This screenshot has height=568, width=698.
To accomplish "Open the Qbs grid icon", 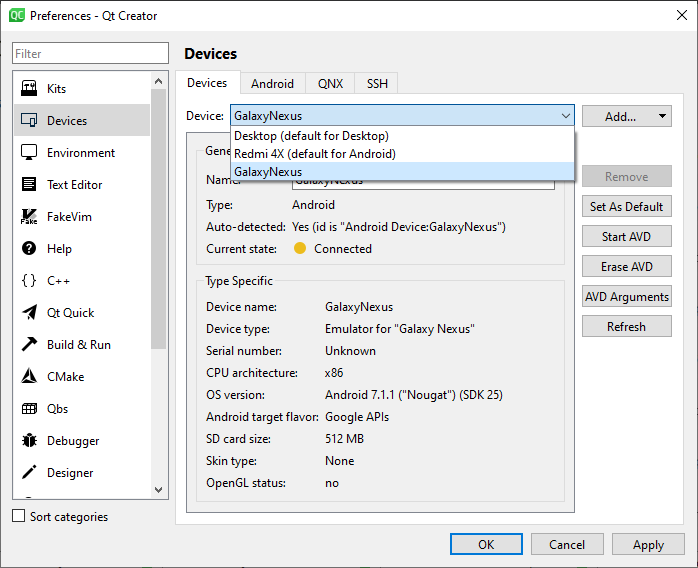I will pyautogui.click(x=29, y=408).
